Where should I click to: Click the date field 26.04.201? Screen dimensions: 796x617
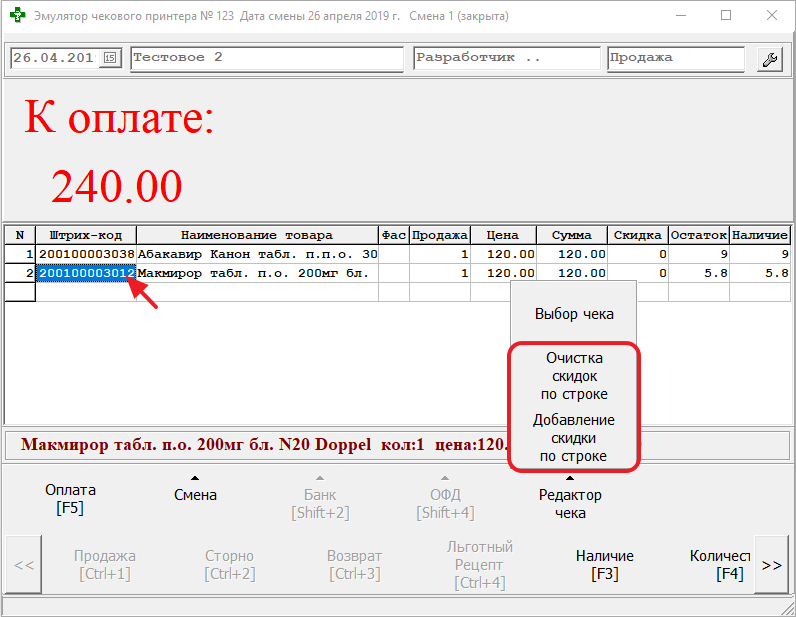(x=55, y=58)
